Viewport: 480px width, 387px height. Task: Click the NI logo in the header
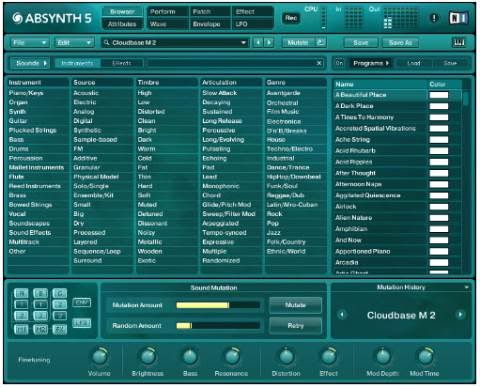[x=459, y=18]
